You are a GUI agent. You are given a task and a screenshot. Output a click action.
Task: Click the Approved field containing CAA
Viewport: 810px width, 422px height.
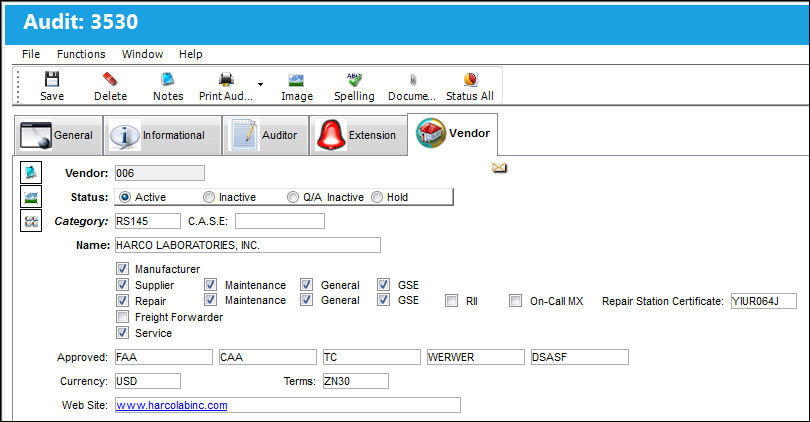pyautogui.click(x=268, y=357)
